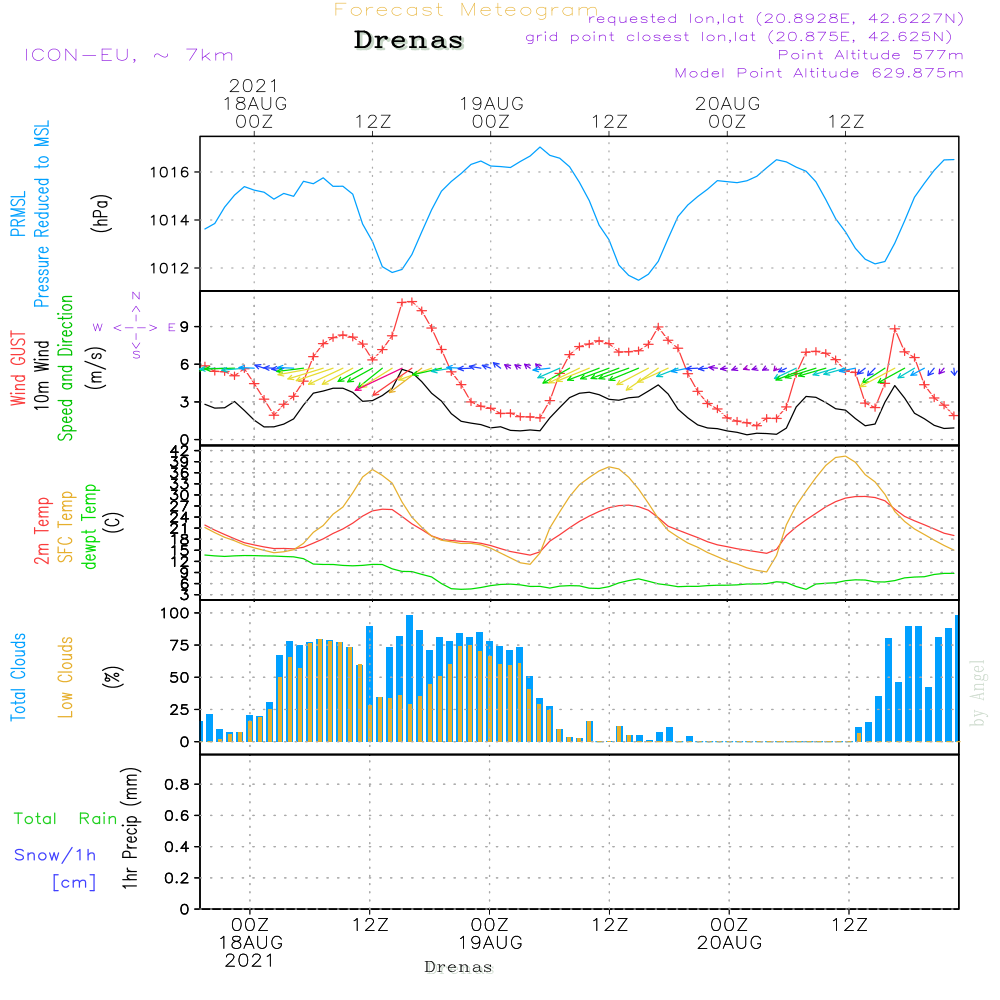Select the 'Pressure Reduced to MSL' label
The width and height of the screenshot is (1000, 1000).
tap(41, 214)
